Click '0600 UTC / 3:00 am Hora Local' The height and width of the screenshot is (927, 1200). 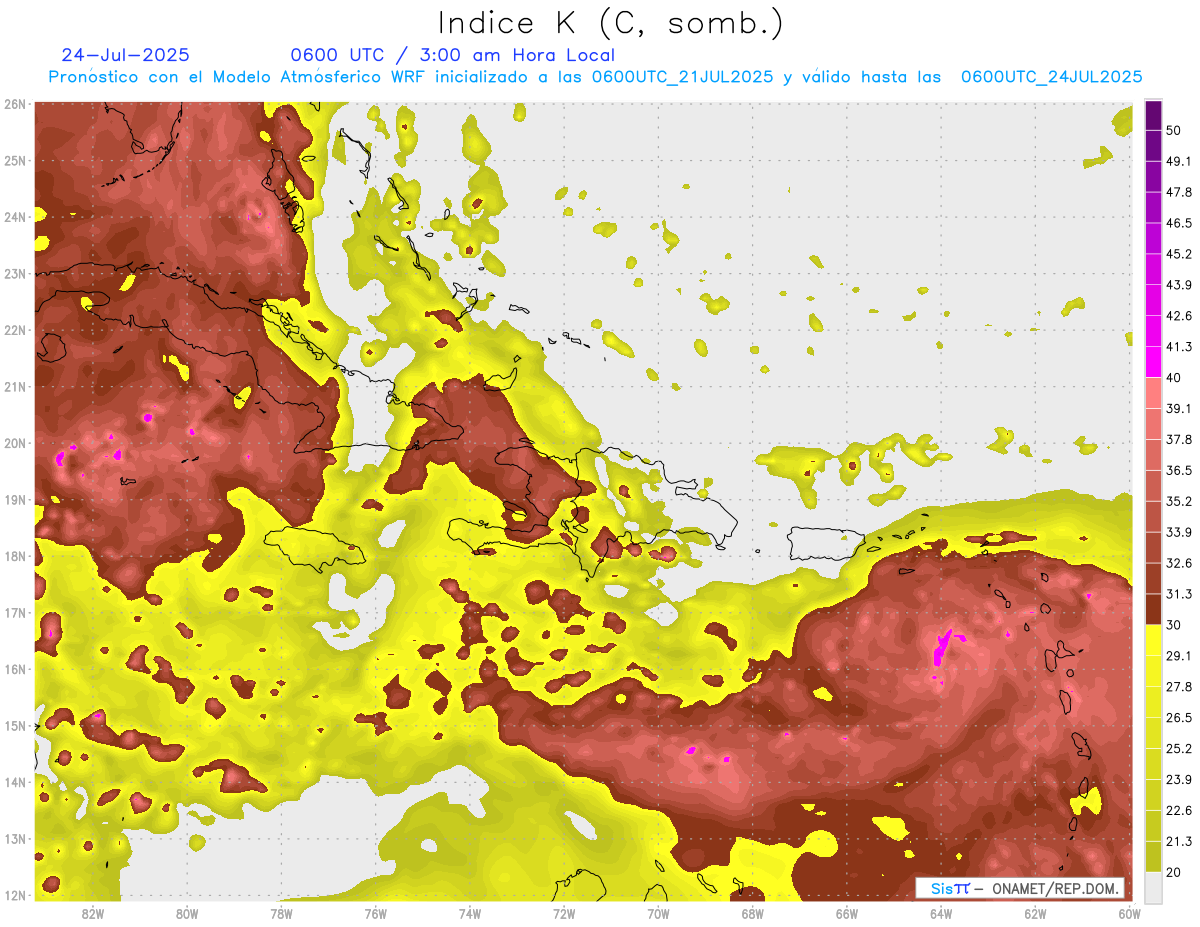453,55
